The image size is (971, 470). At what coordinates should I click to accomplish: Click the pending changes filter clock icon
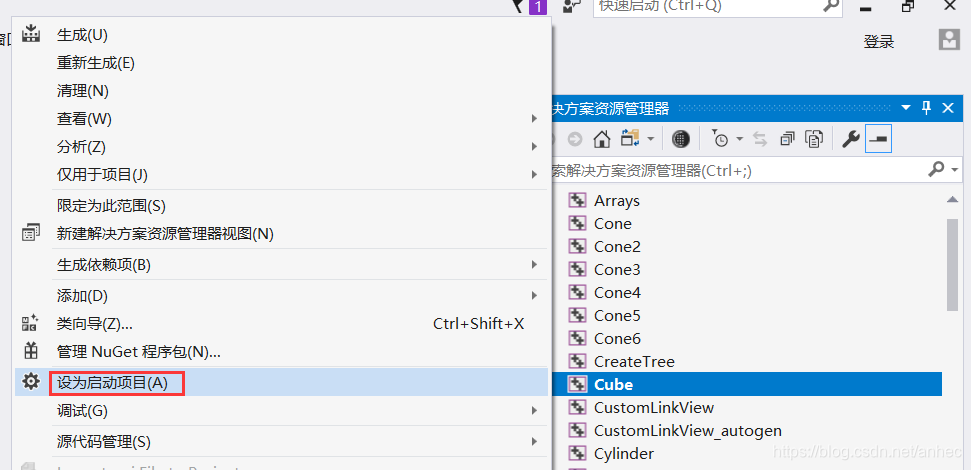[x=720, y=139]
